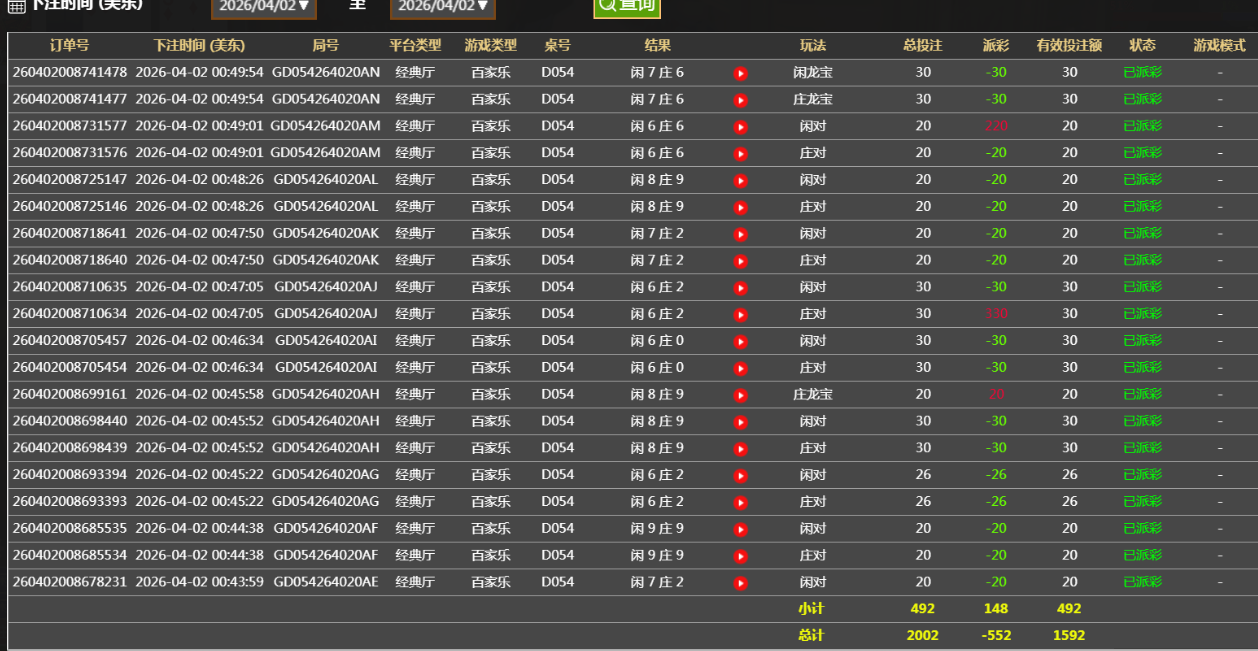Click the 订单号 column header
1258x651 pixels.
coord(70,46)
